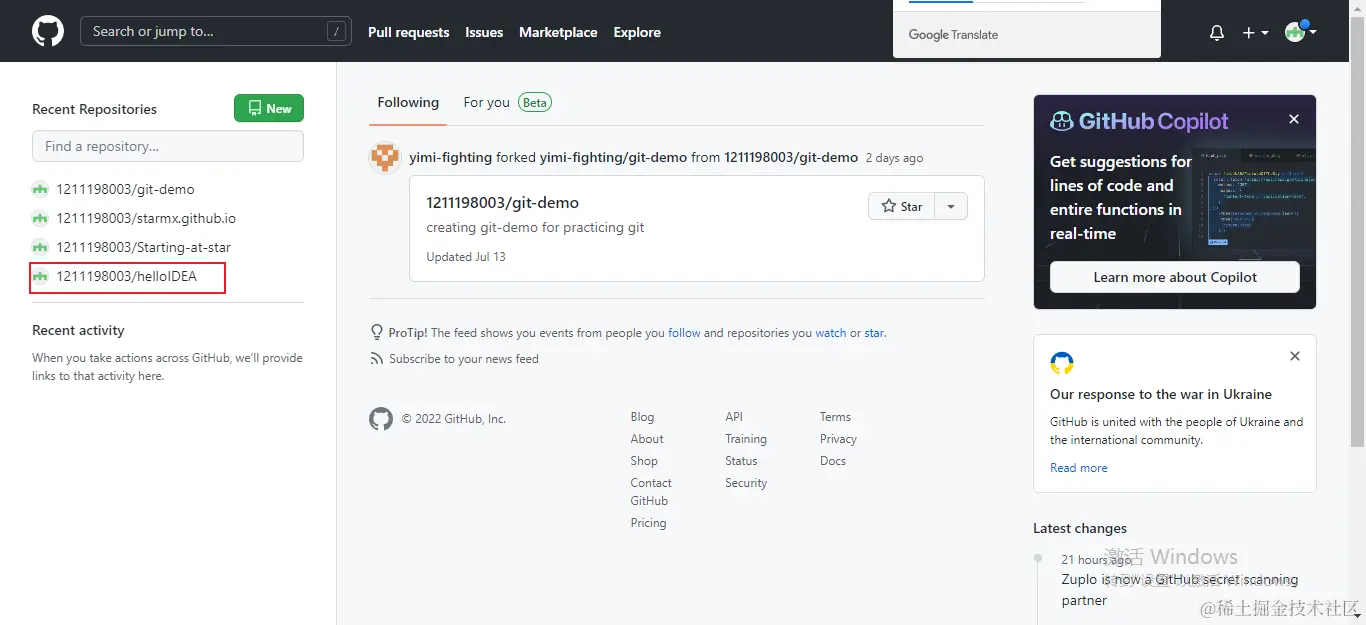This screenshot has width=1366, height=625.
Task: Open 1211198003/git-demo in Recent Repositories
Action: point(125,189)
